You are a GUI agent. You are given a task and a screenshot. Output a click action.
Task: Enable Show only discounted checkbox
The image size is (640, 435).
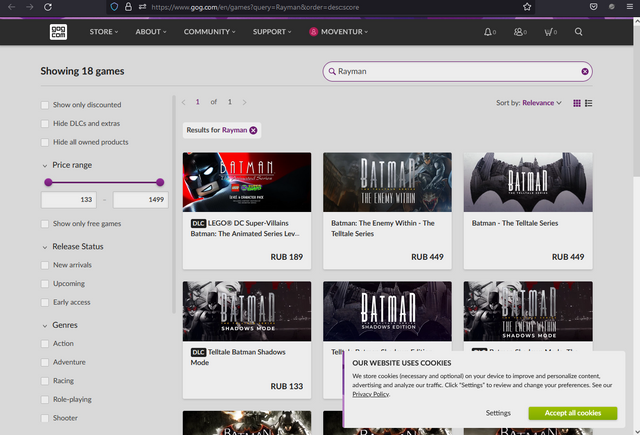point(45,105)
